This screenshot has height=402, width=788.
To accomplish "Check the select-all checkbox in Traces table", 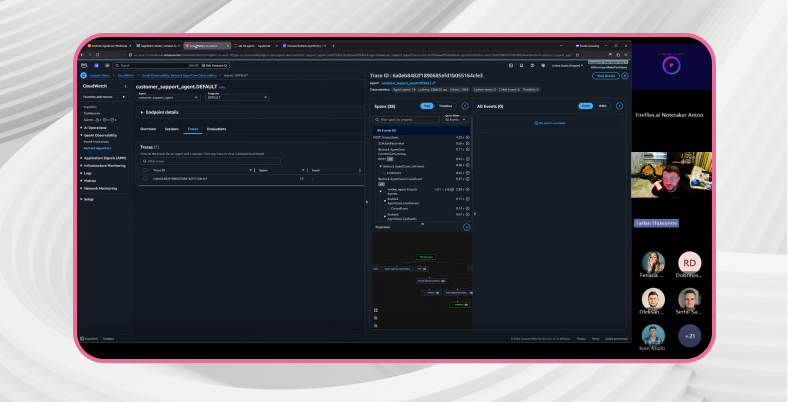I will tap(145, 170).
